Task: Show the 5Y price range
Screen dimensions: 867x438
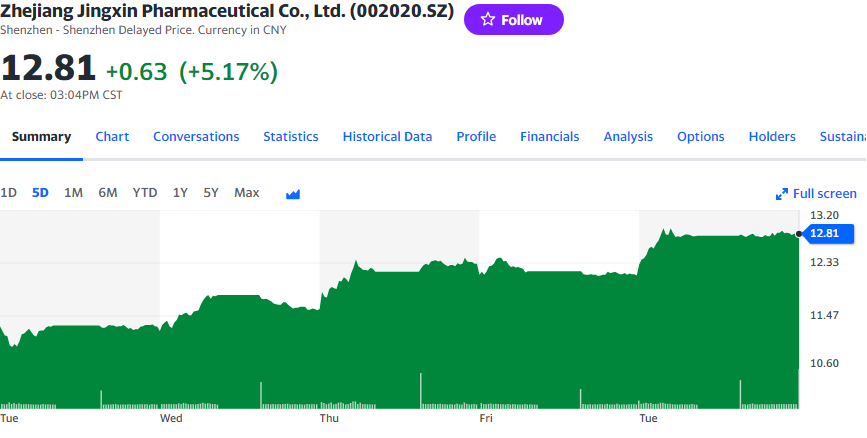Action: click(x=211, y=193)
